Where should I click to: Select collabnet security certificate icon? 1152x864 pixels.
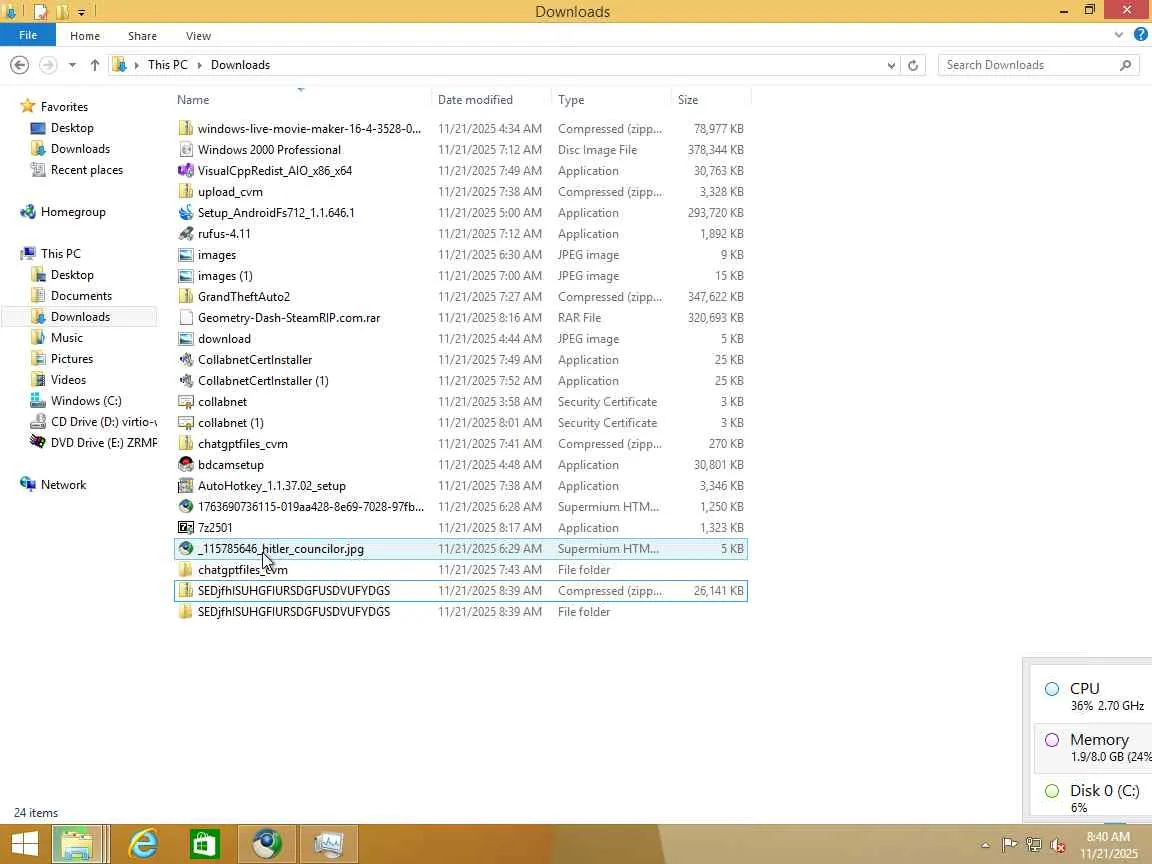186,402
